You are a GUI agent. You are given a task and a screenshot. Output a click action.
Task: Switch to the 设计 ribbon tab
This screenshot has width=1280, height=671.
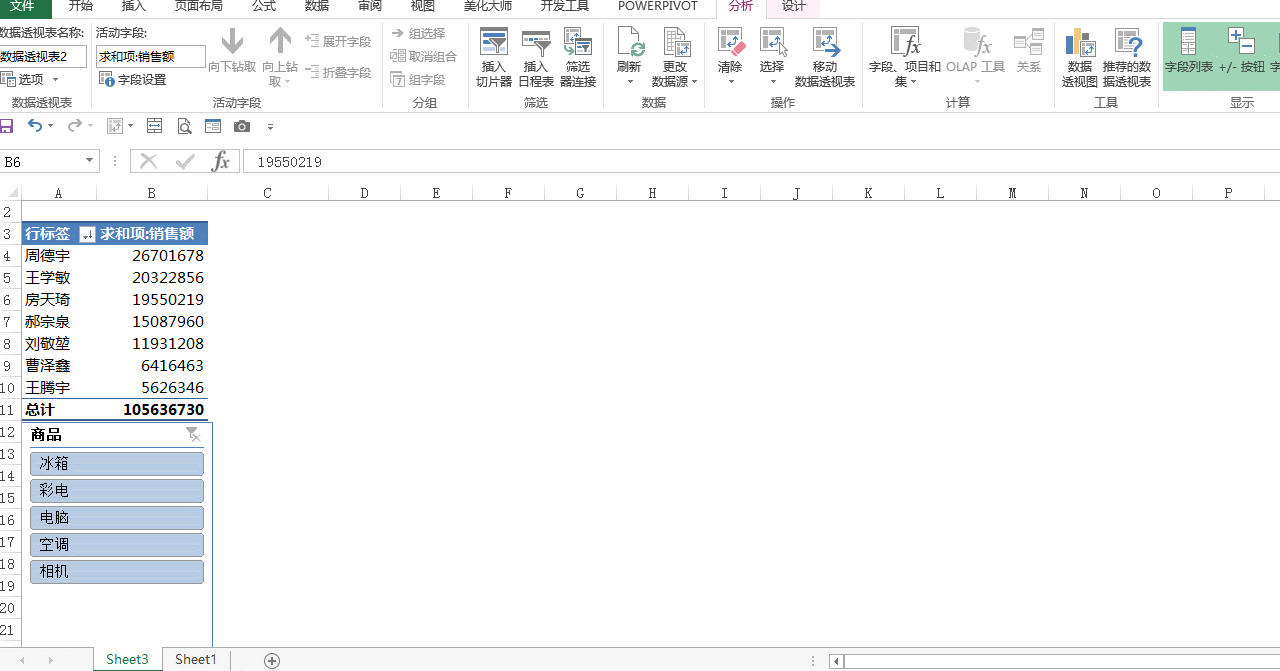tap(793, 6)
